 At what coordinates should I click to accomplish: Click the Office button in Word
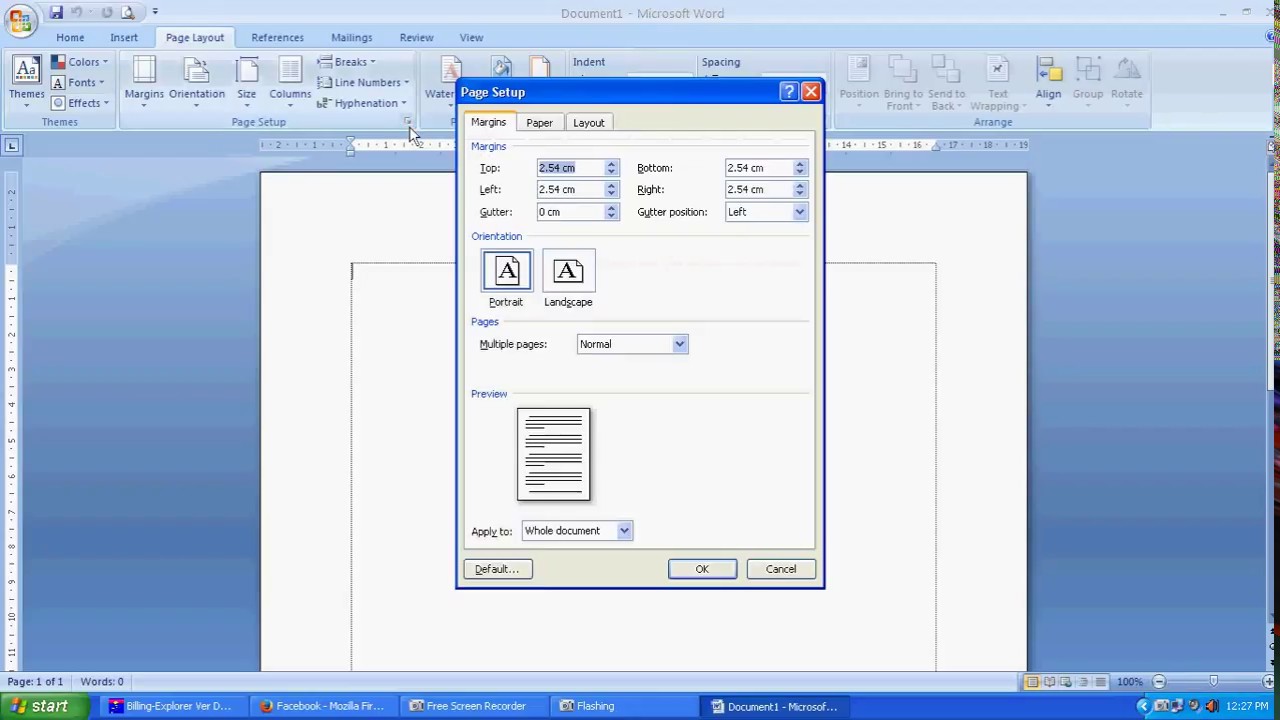[20, 18]
